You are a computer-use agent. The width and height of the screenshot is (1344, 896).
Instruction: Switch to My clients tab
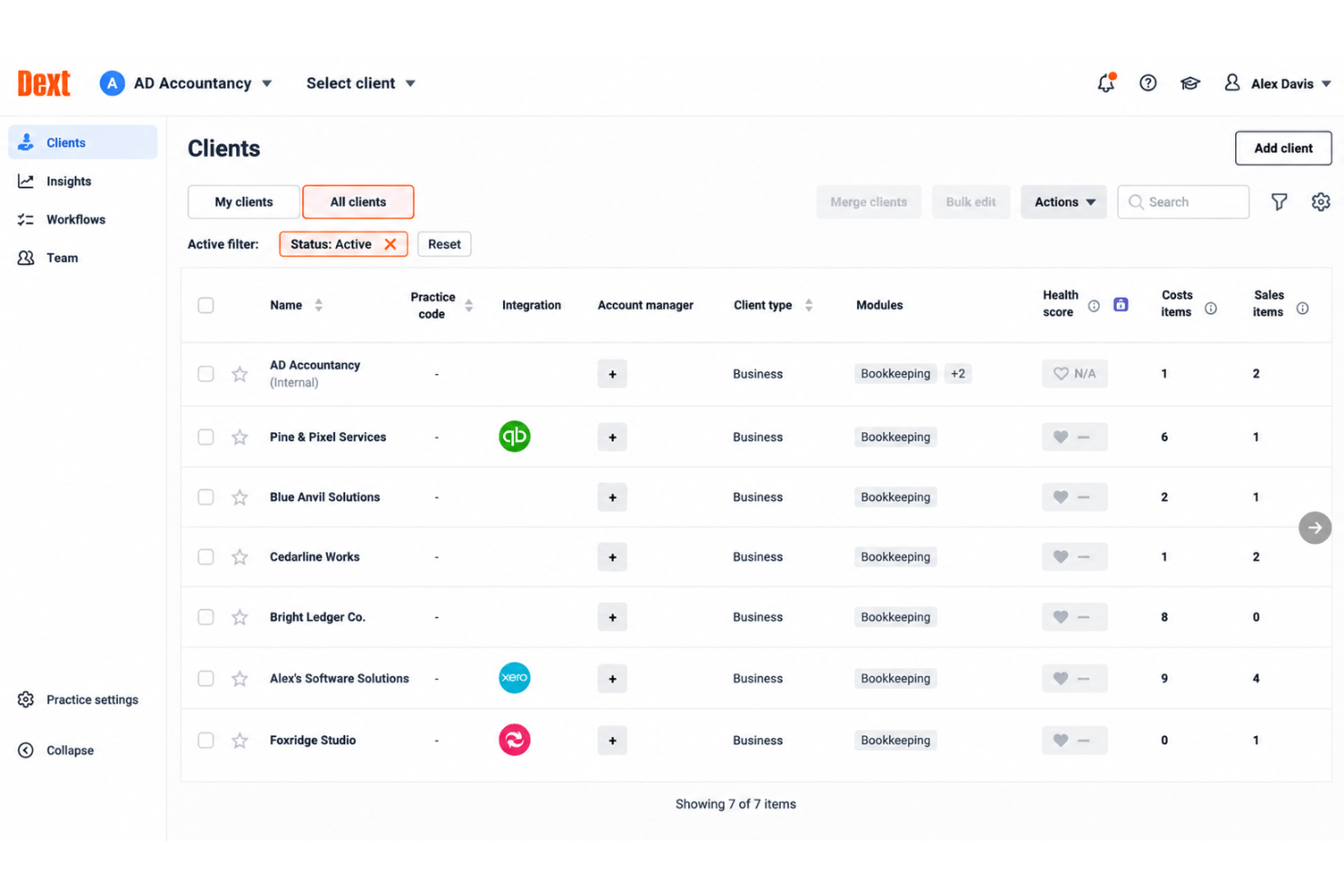coord(243,202)
